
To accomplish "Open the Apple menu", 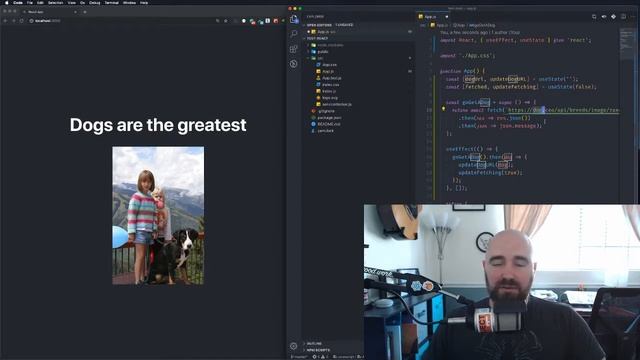I will click(x=7, y=2).
